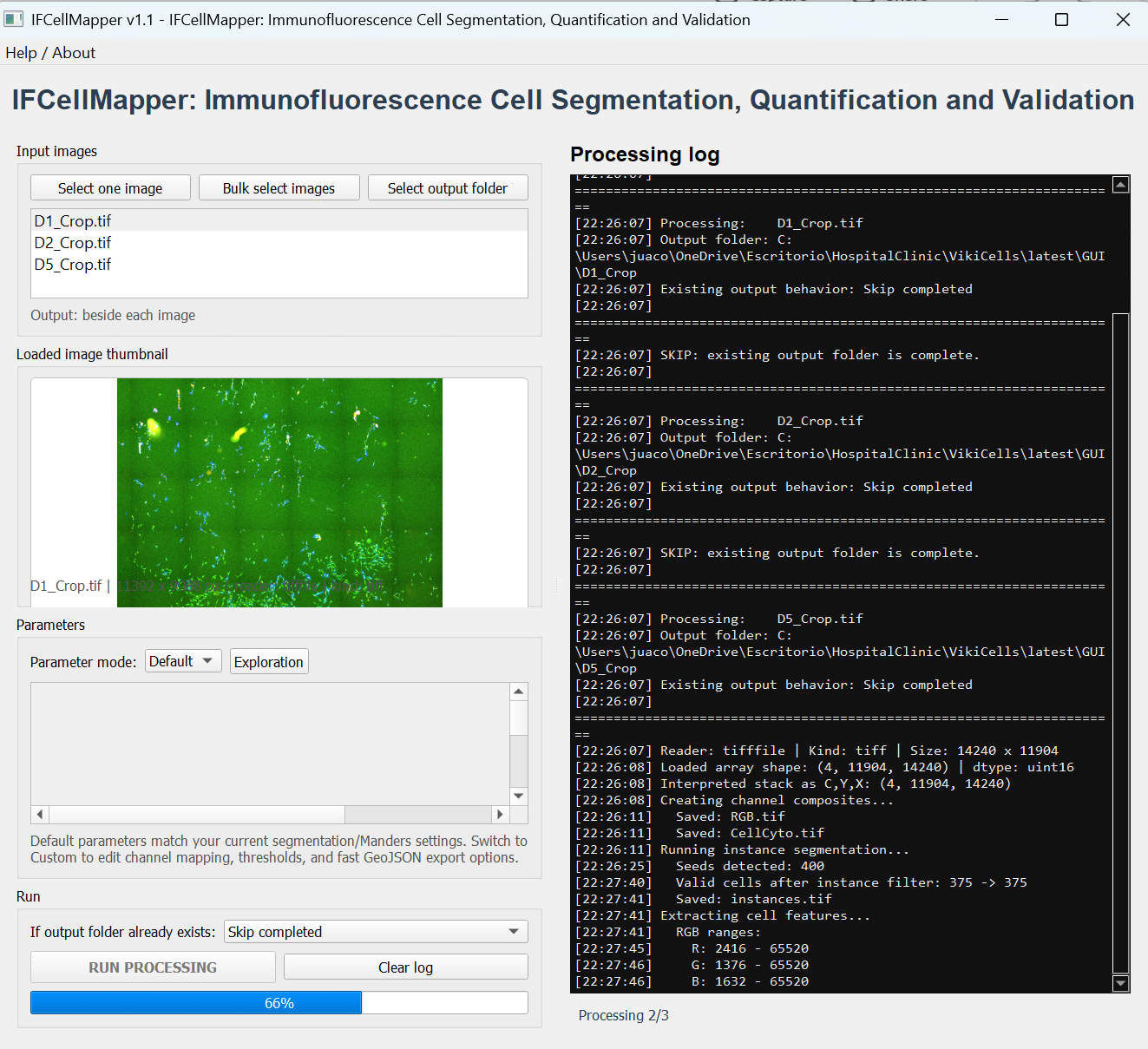Click Select output folder button
The width and height of the screenshot is (1148, 1049).
(448, 188)
